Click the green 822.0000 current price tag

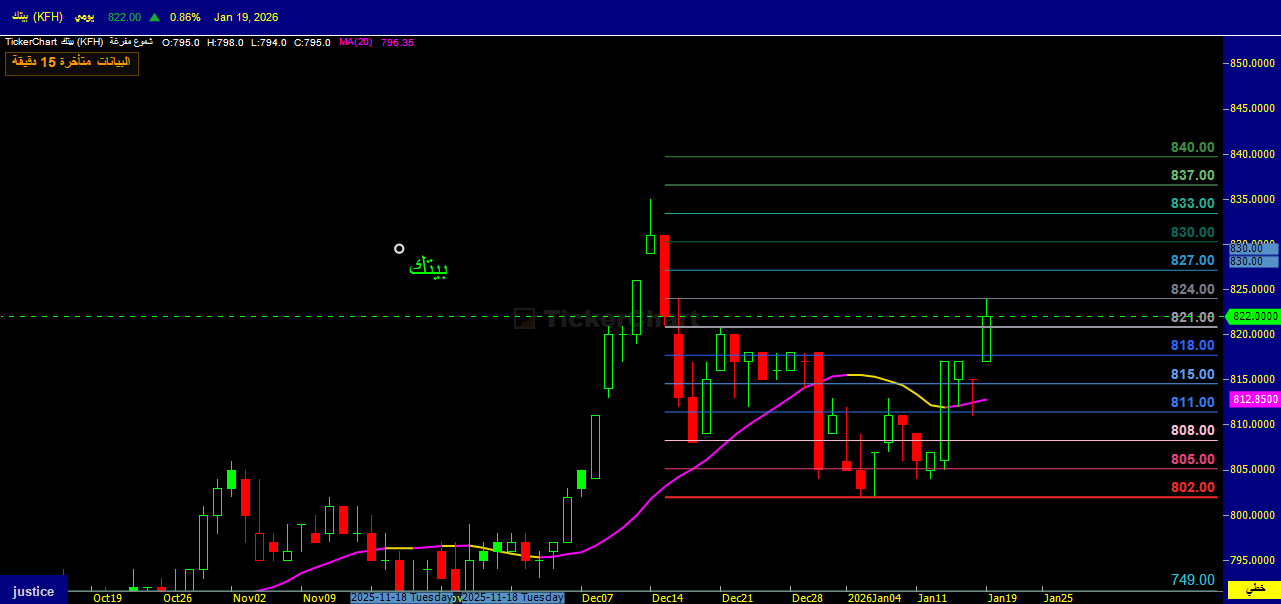tap(1253, 316)
